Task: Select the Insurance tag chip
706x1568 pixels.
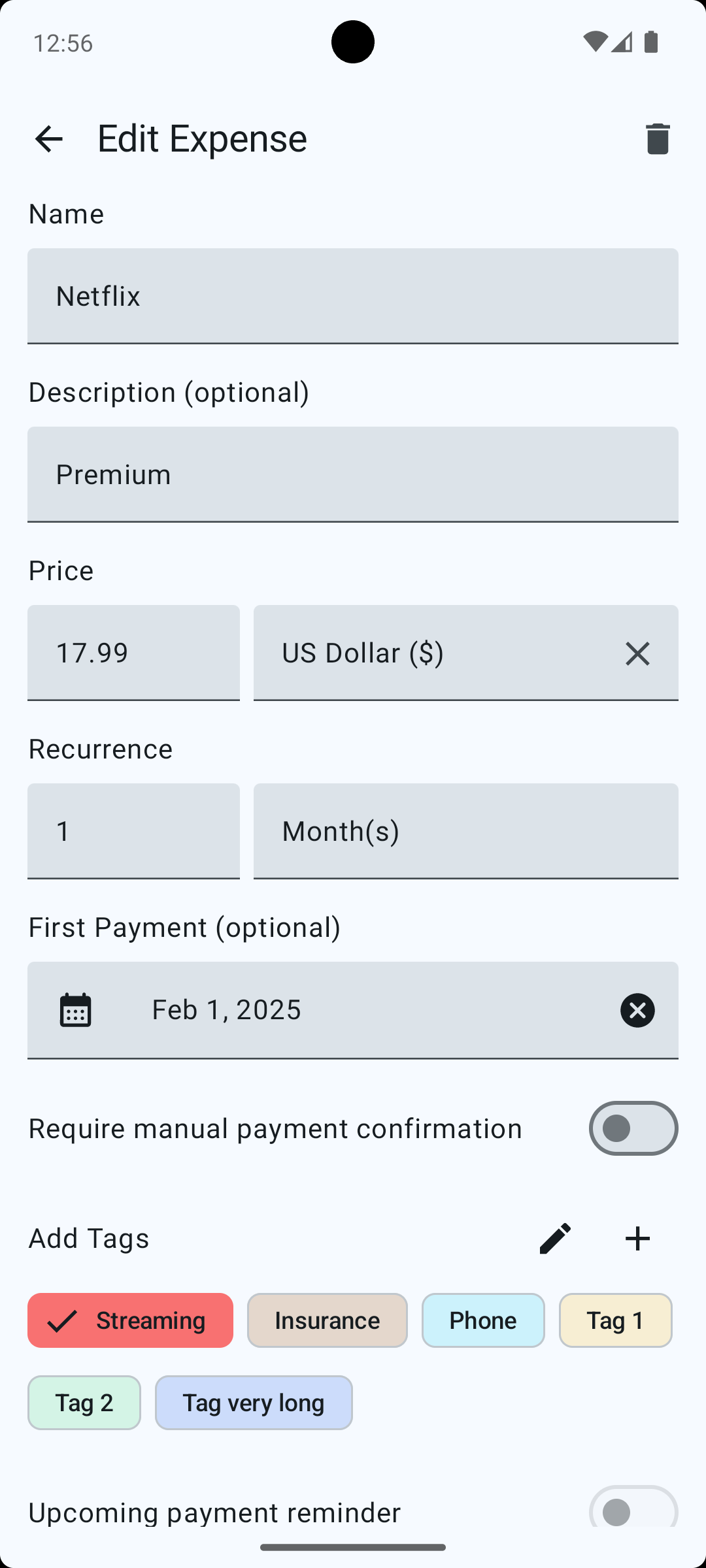Action: click(x=327, y=1320)
